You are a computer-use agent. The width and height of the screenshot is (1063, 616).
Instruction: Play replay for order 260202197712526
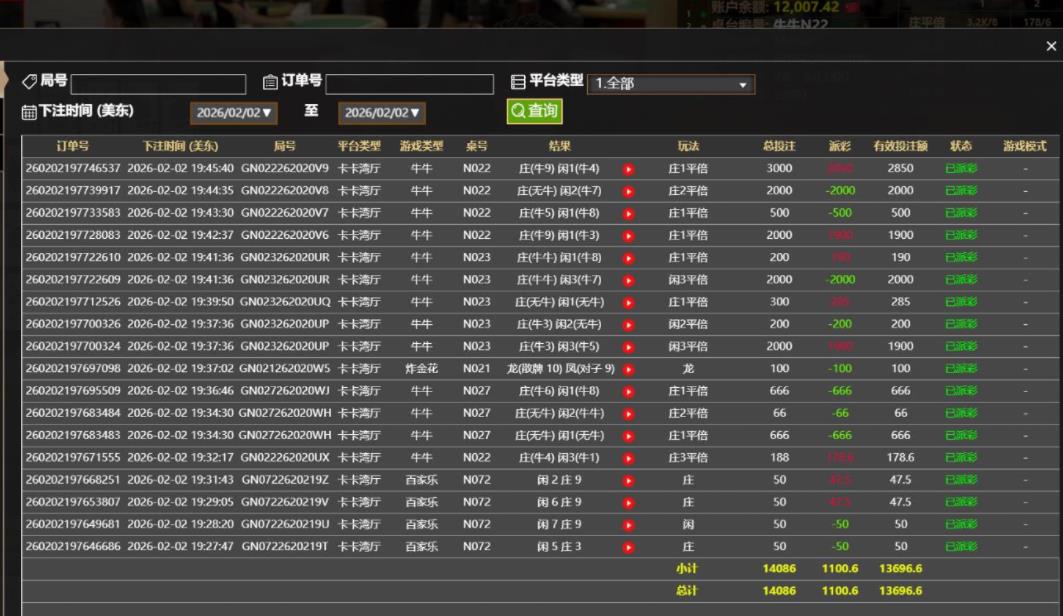[x=628, y=302]
